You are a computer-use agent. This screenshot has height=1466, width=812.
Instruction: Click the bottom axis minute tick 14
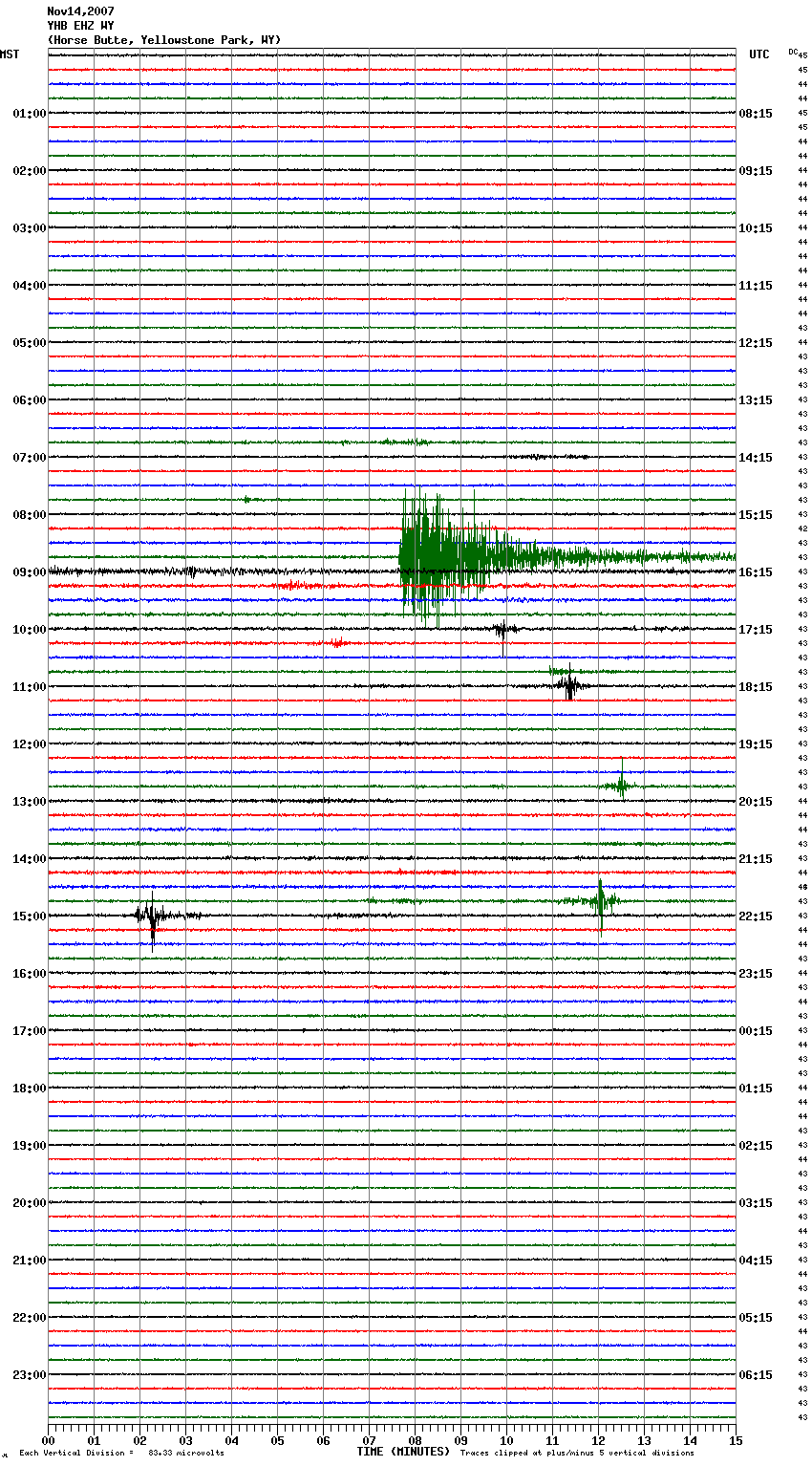(x=690, y=1440)
